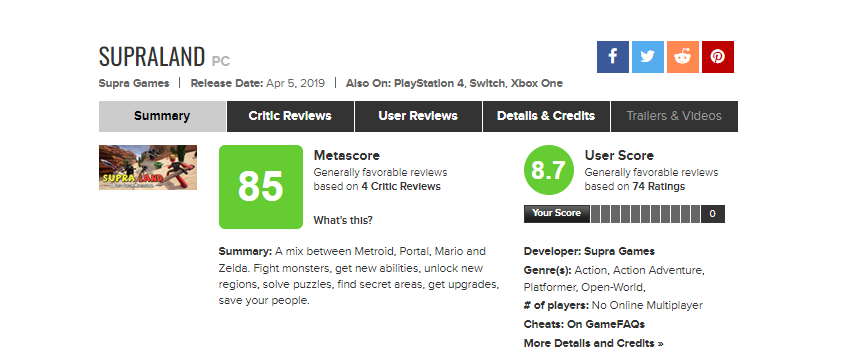Open the 4 Critic Reviews link
The height and width of the screenshot is (364, 855).
(401, 186)
